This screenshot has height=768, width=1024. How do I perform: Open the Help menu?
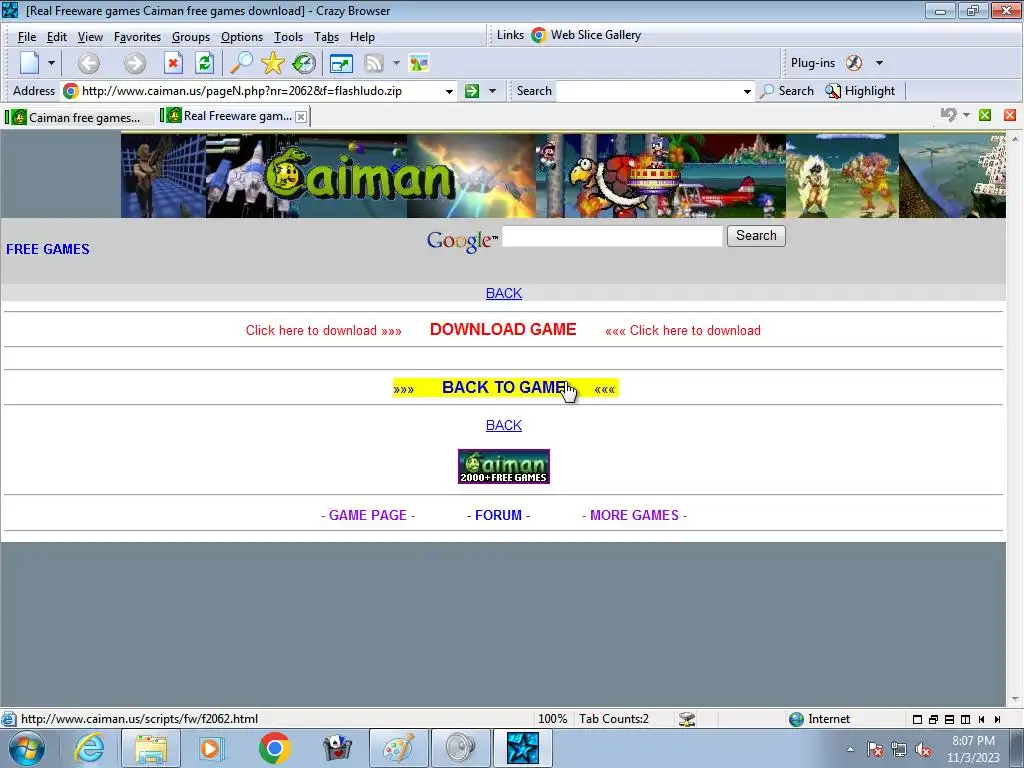coord(362,37)
